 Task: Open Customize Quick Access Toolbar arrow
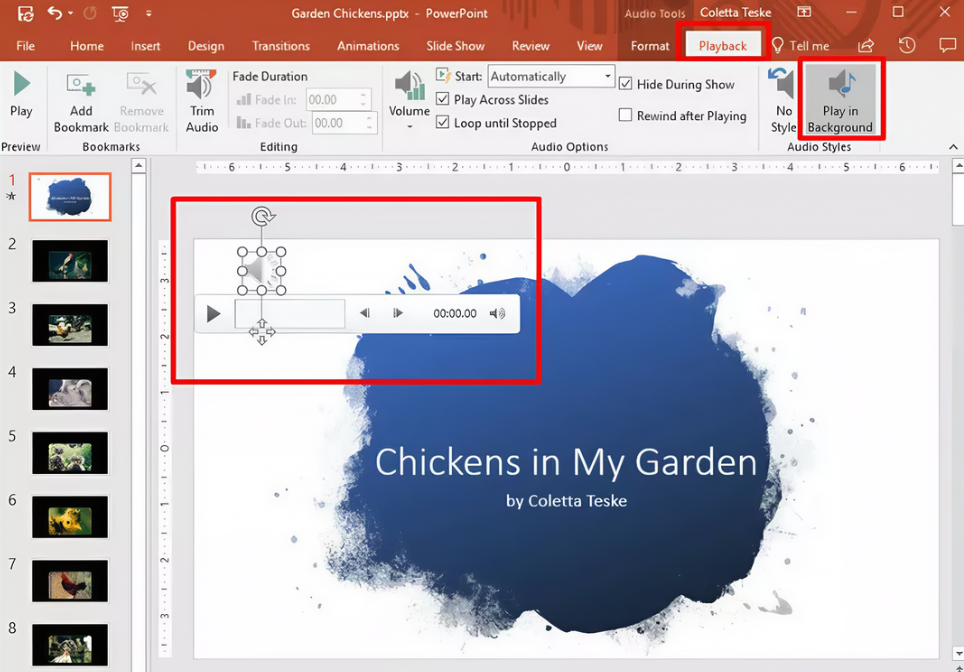click(149, 13)
